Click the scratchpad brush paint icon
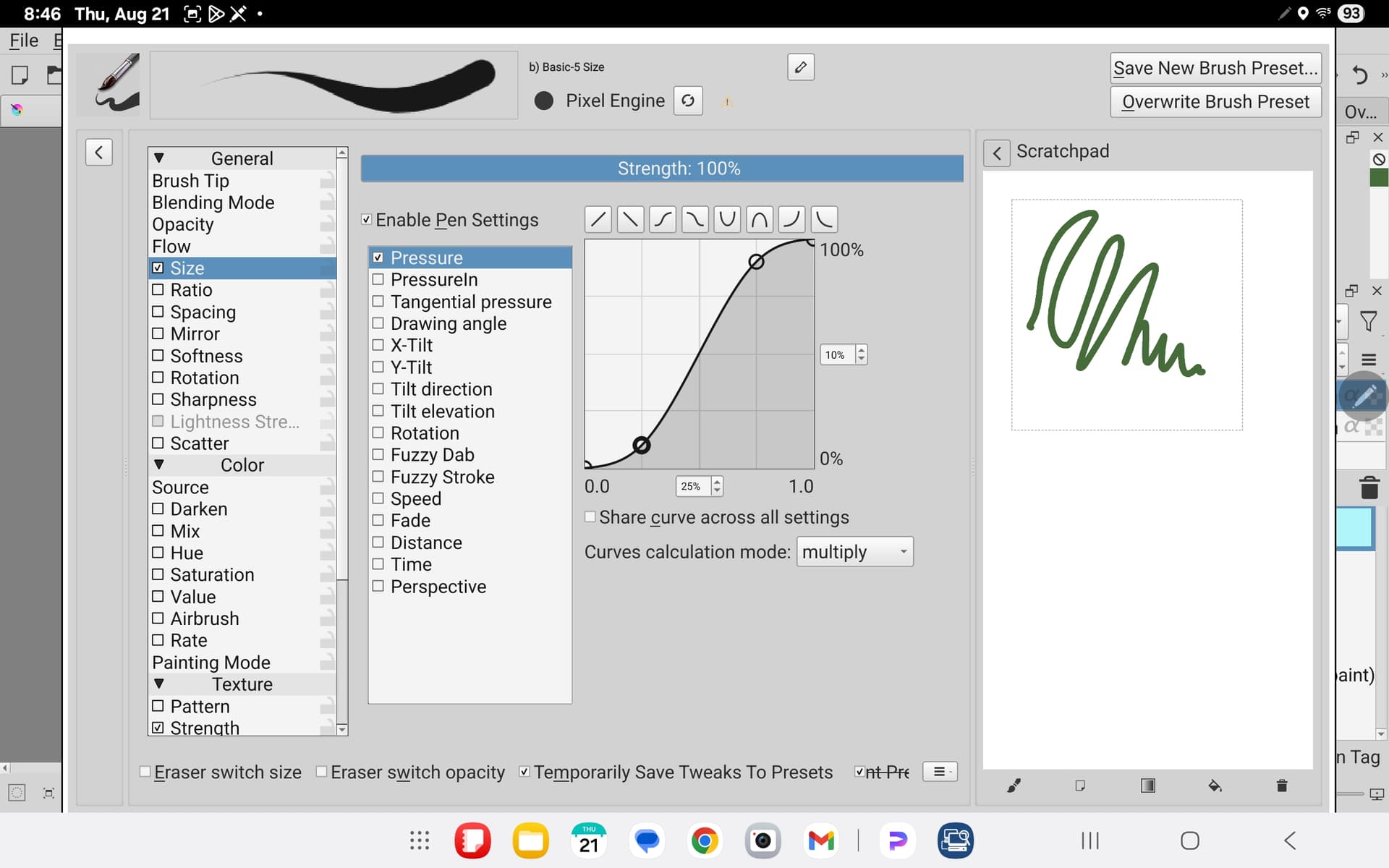The width and height of the screenshot is (1389, 868). [1014, 786]
